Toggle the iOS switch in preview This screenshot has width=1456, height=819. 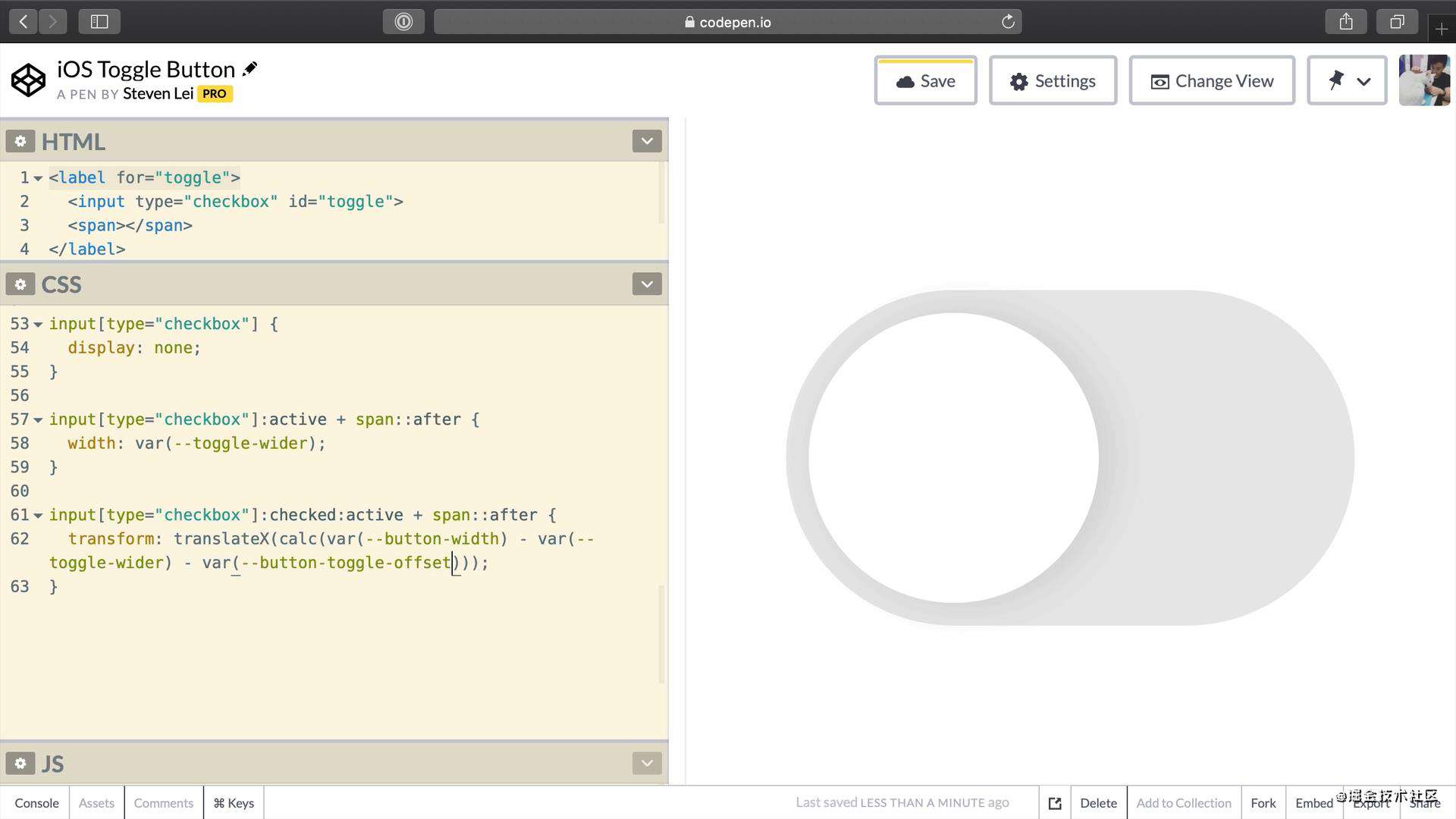coord(1070,458)
